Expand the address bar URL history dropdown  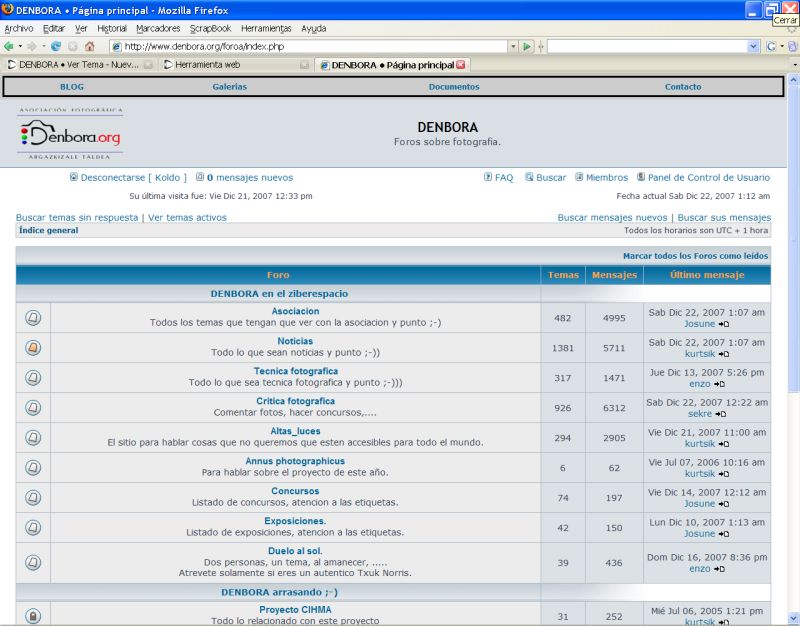513,46
